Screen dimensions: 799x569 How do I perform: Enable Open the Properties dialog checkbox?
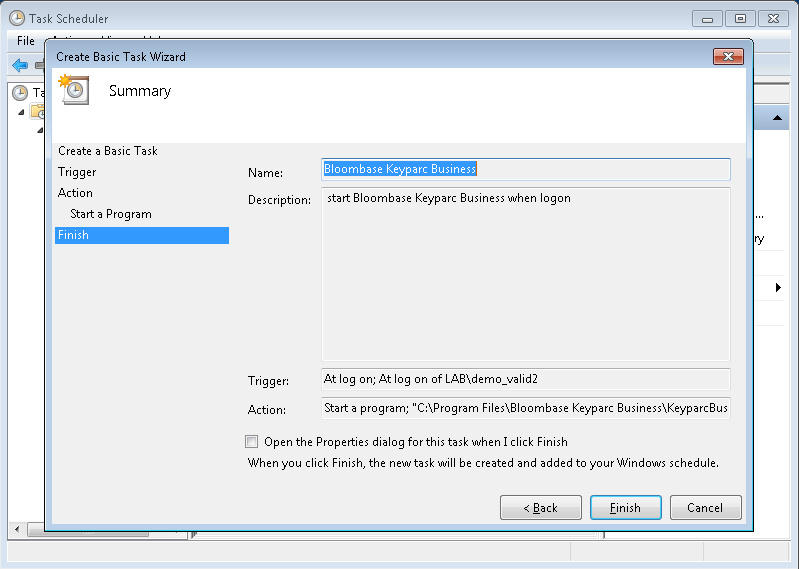click(251, 441)
